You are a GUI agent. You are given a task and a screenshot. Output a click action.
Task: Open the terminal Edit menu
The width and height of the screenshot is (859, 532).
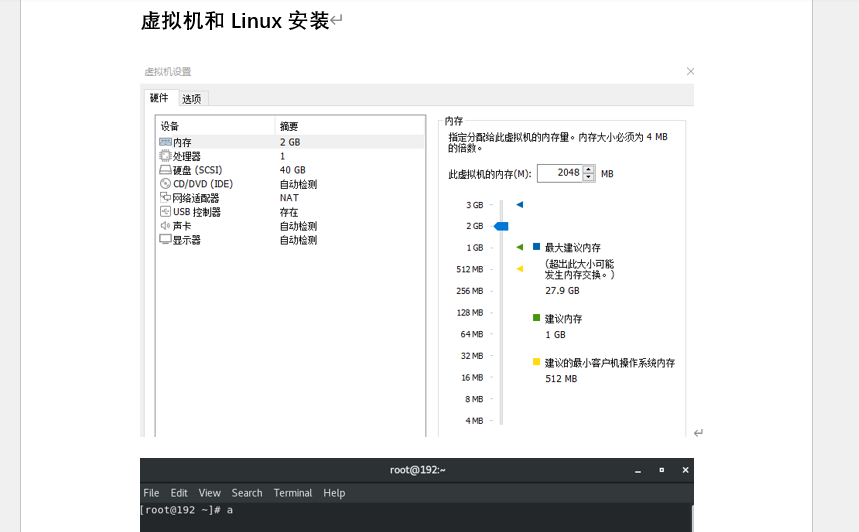click(179, 493)
